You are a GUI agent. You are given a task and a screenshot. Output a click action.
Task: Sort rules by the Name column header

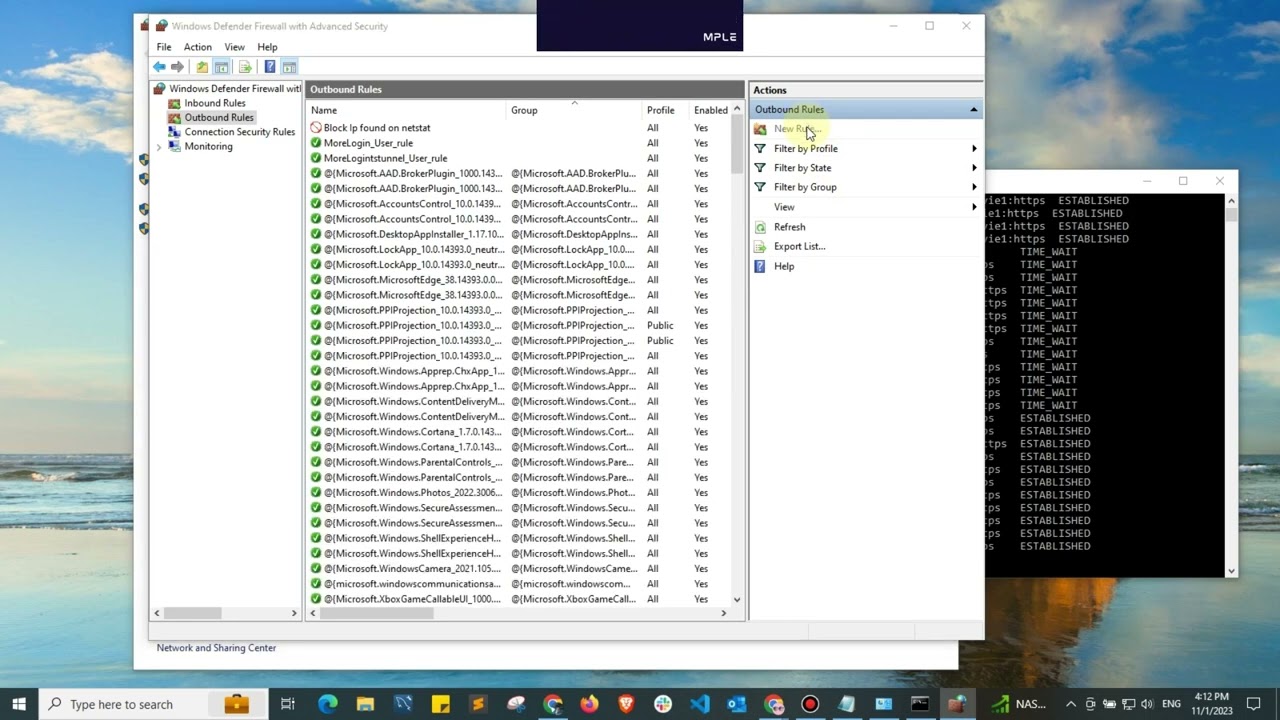[x=406, y=110]
